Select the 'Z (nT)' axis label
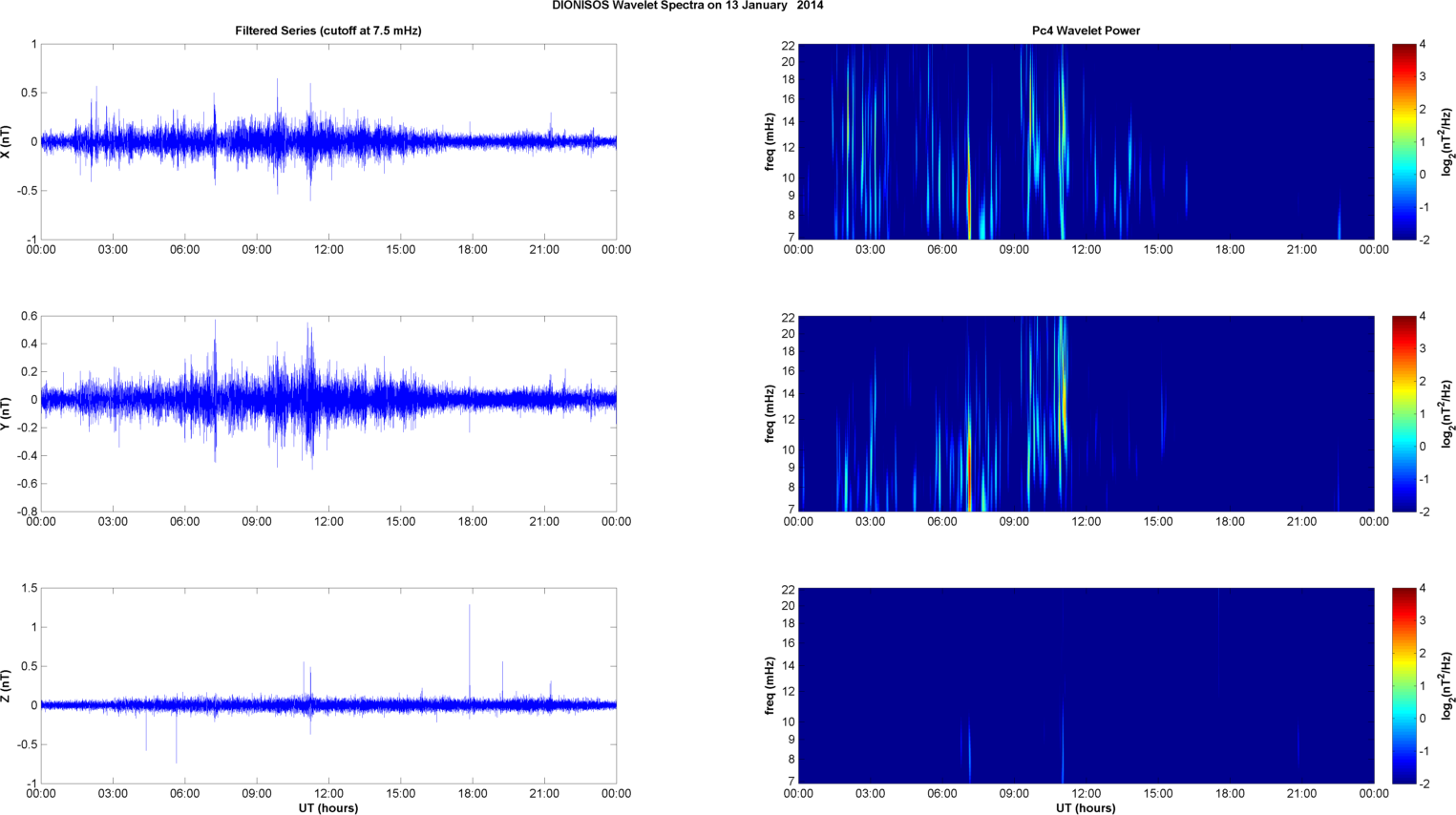Viewport: 1456px width, 815px height. (6, 685)
